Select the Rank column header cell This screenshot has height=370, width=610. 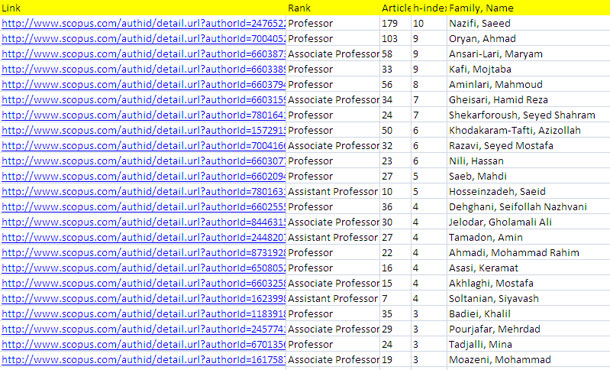click(333, 8)
